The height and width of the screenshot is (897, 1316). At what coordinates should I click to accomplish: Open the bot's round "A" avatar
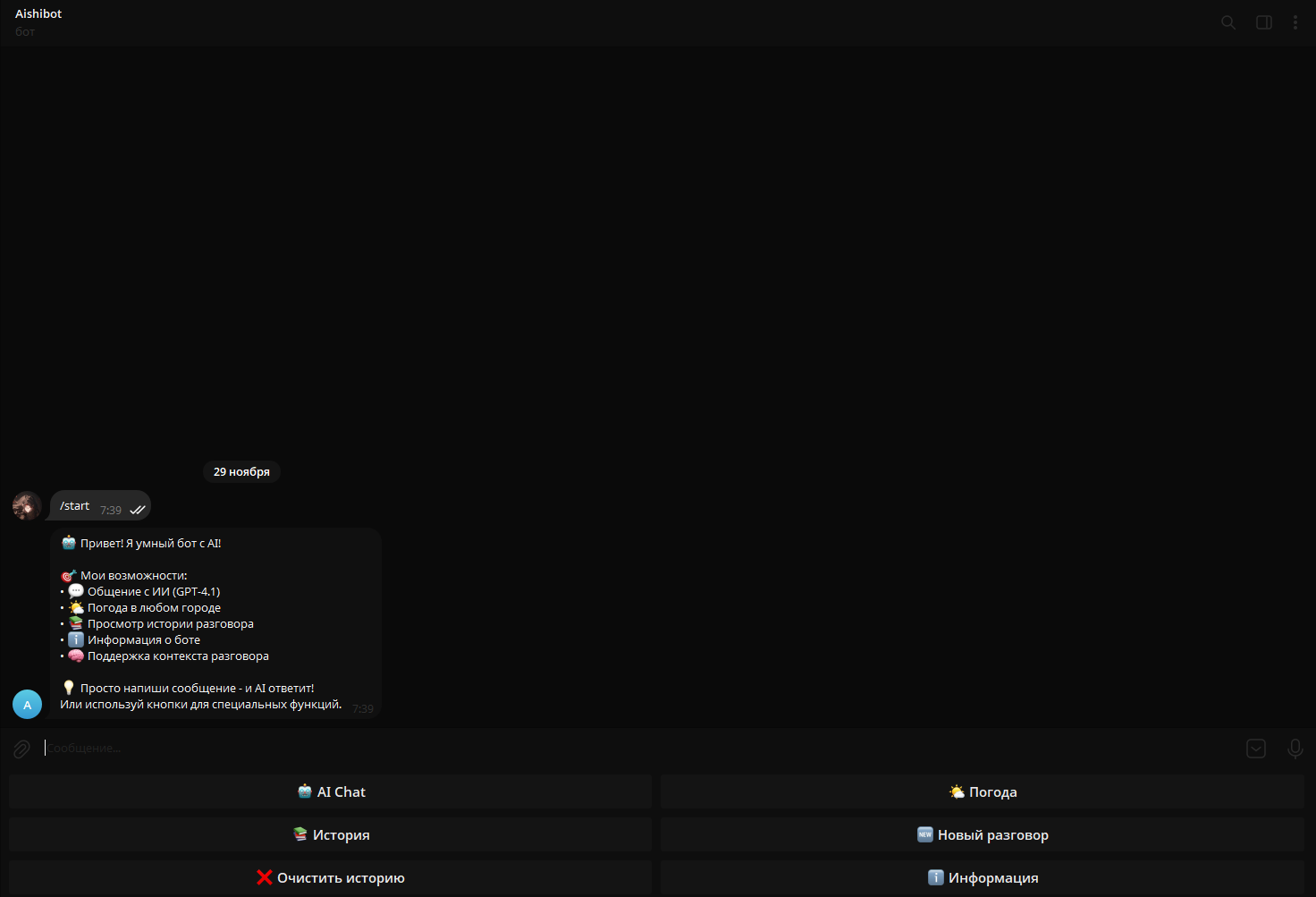[x=27, y=705]
